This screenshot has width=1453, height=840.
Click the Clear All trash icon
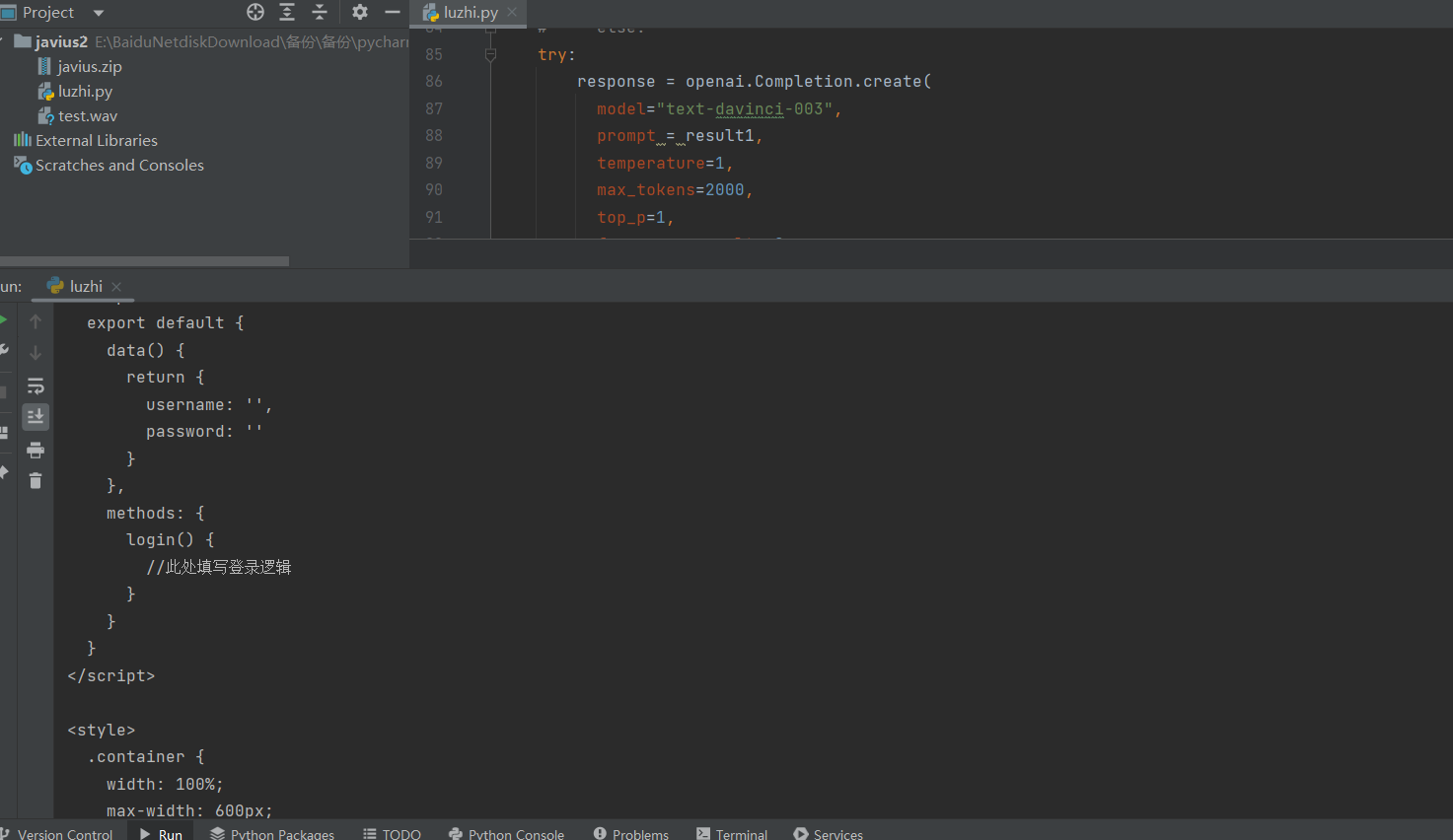click(x=36, y=481)
